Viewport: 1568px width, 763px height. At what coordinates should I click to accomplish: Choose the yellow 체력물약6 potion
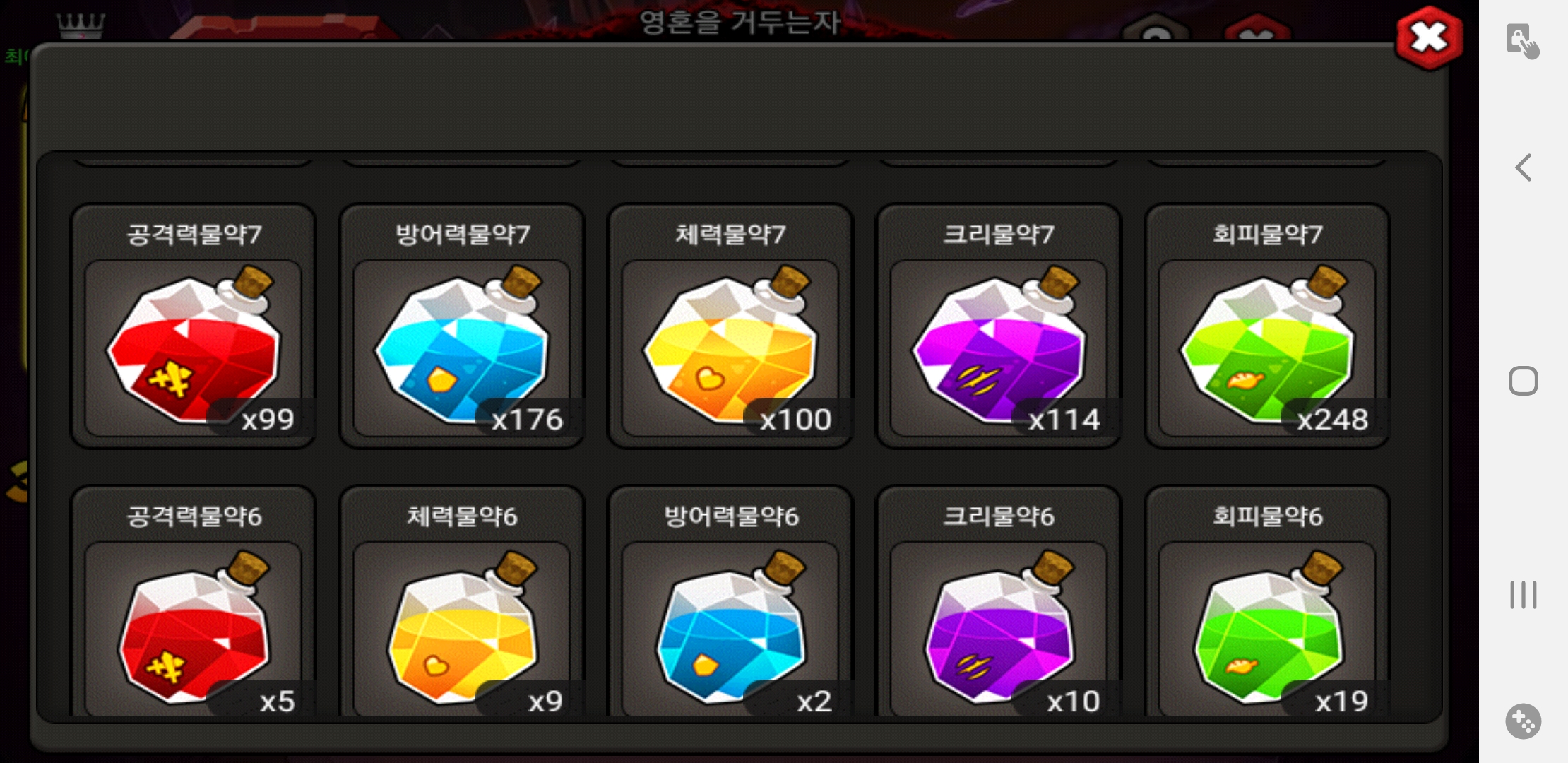[x=461, y=602]
